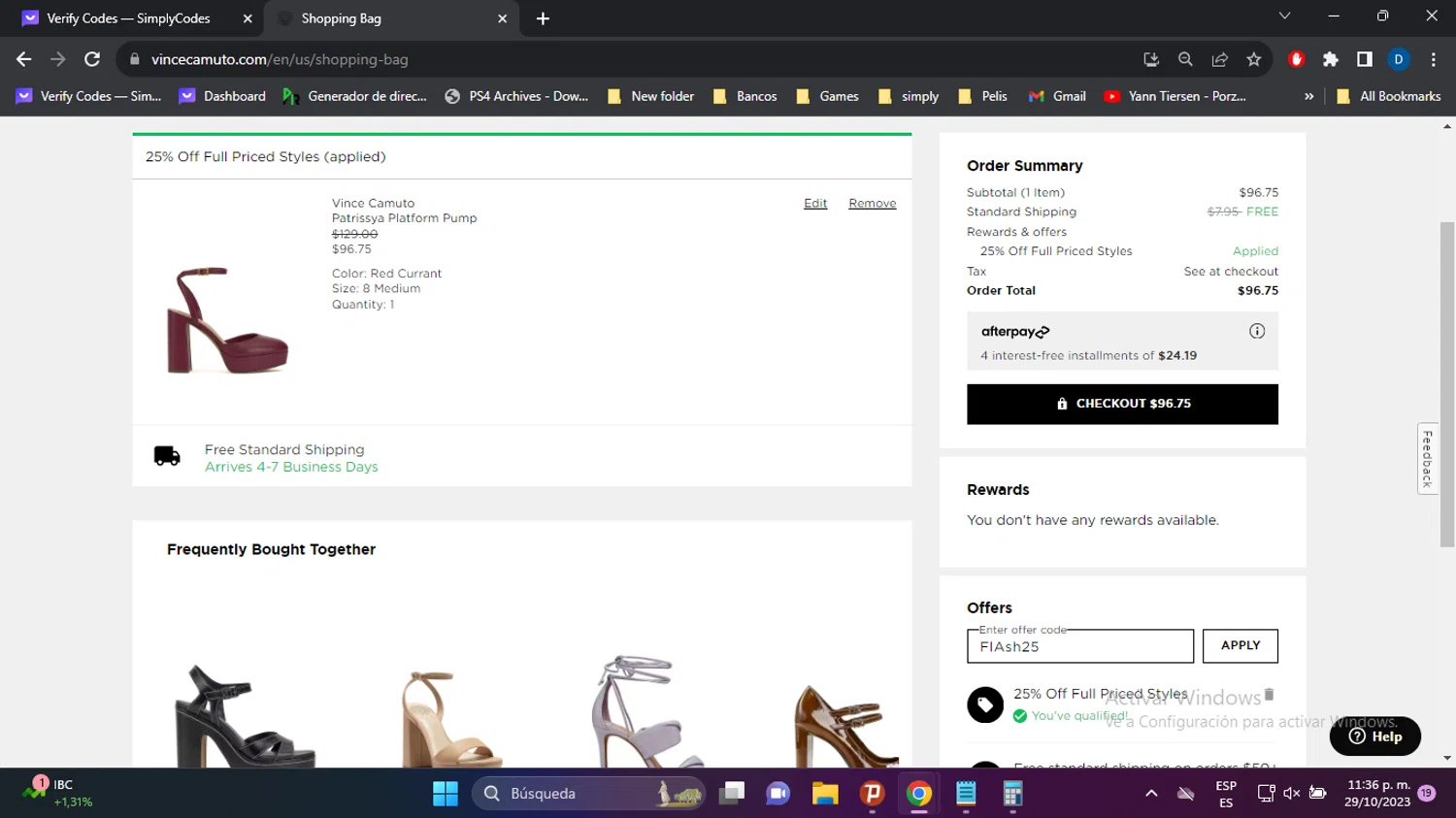
Task: Apply the entered offer code
Action: (1241, 645)
